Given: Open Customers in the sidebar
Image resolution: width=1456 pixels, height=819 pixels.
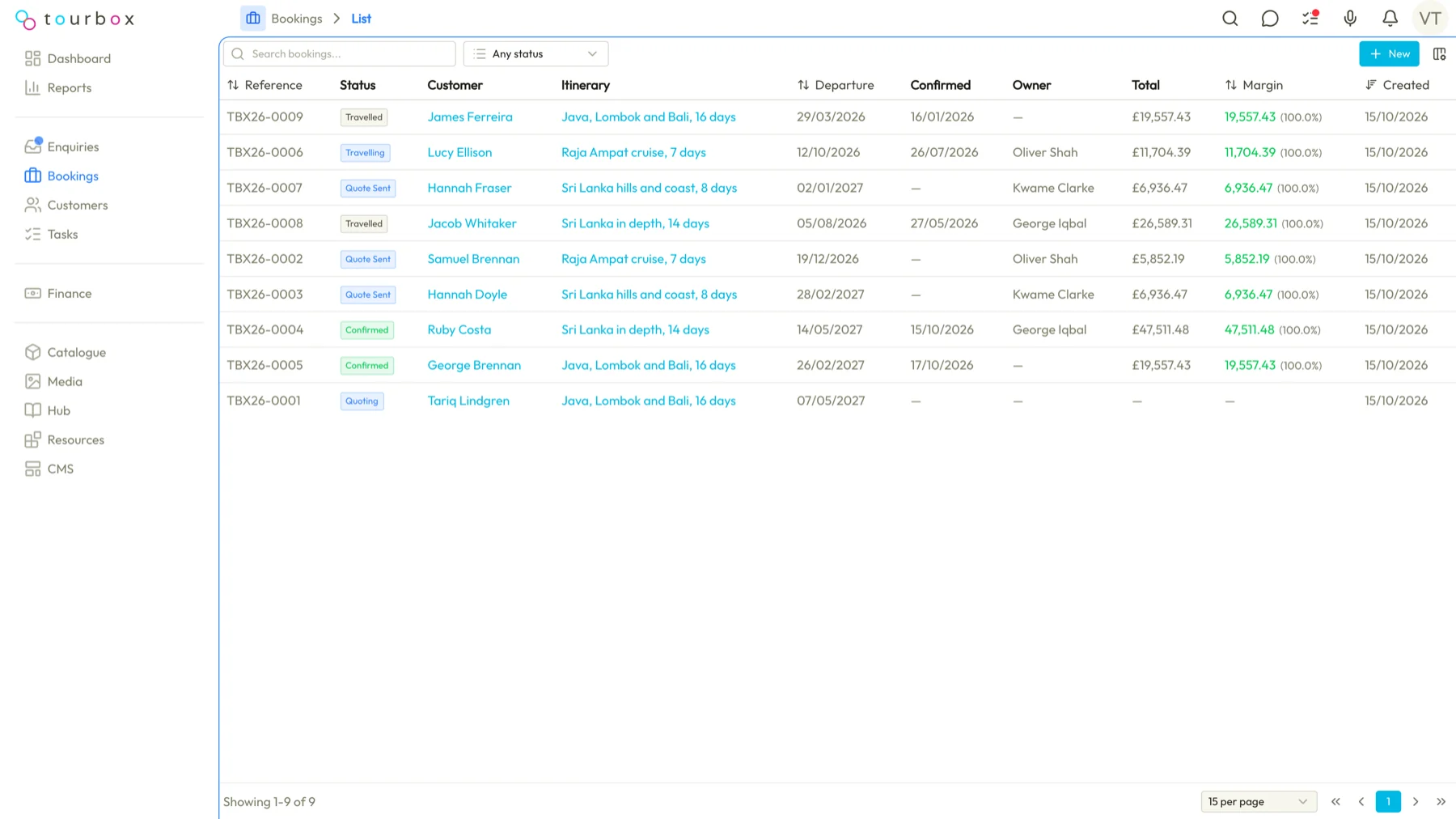Looking at the screenshot, I should [78, 205].
